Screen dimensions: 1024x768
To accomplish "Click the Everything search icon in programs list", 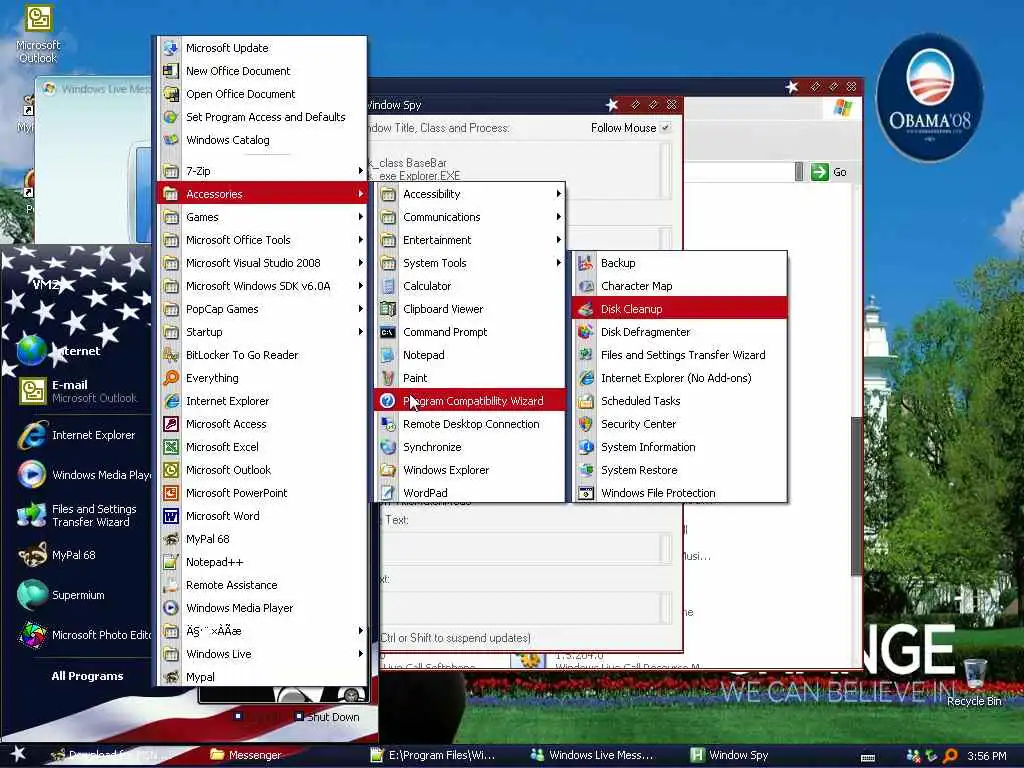I will [170, 377].
